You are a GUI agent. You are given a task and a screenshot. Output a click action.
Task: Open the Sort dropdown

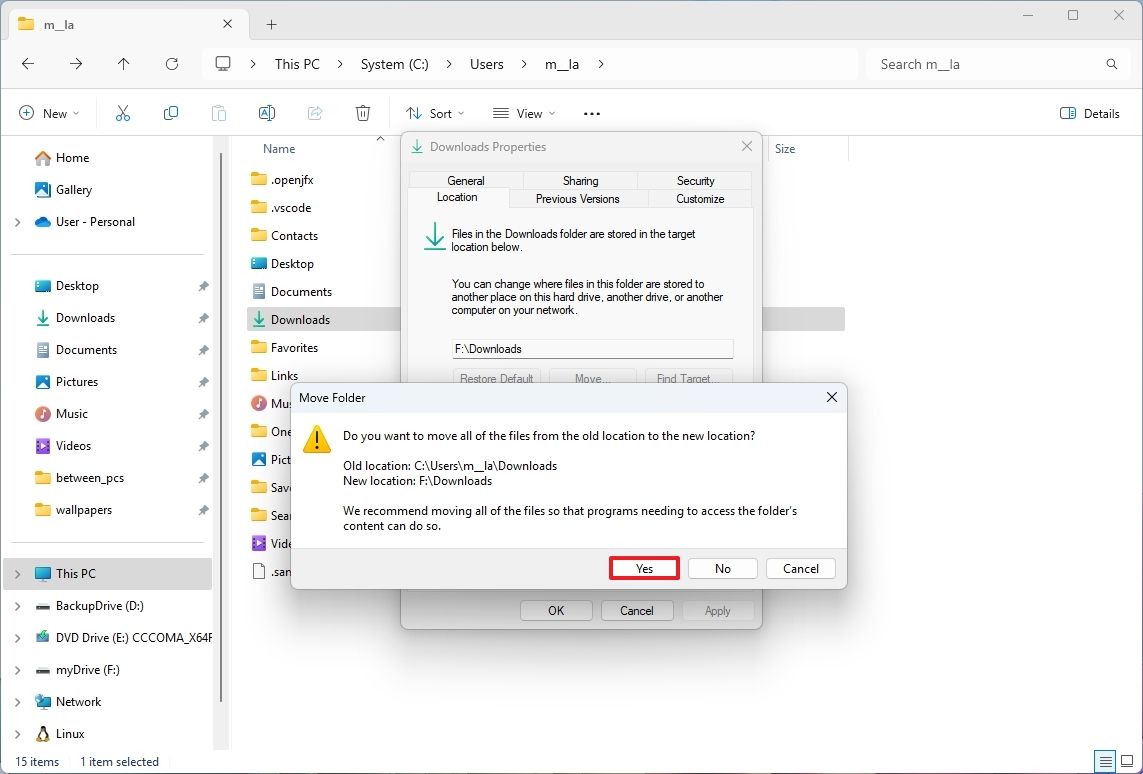click(x=434, y=113)
